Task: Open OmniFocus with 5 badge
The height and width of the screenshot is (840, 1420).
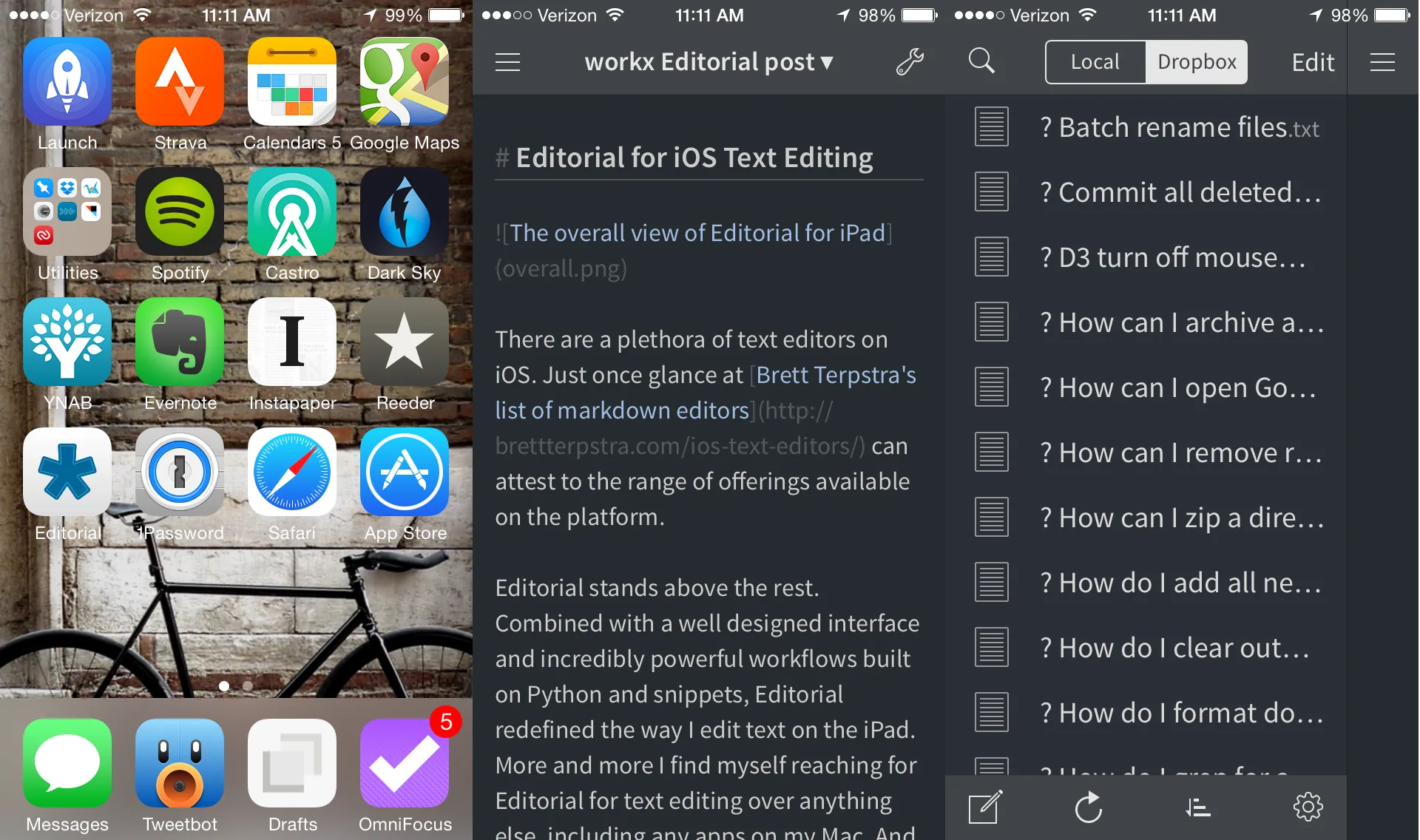Action: [x=405, y=763]
